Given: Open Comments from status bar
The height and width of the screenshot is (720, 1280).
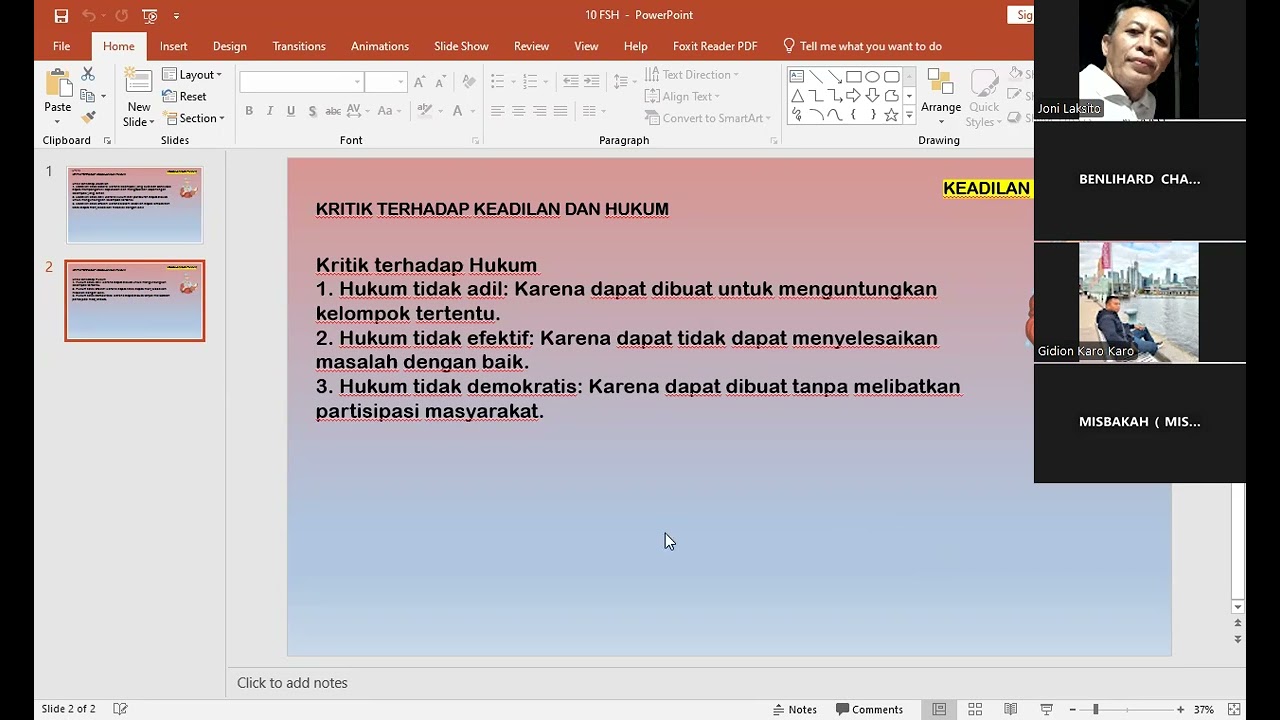Looking at the screenshot, I should click(869, 709).
